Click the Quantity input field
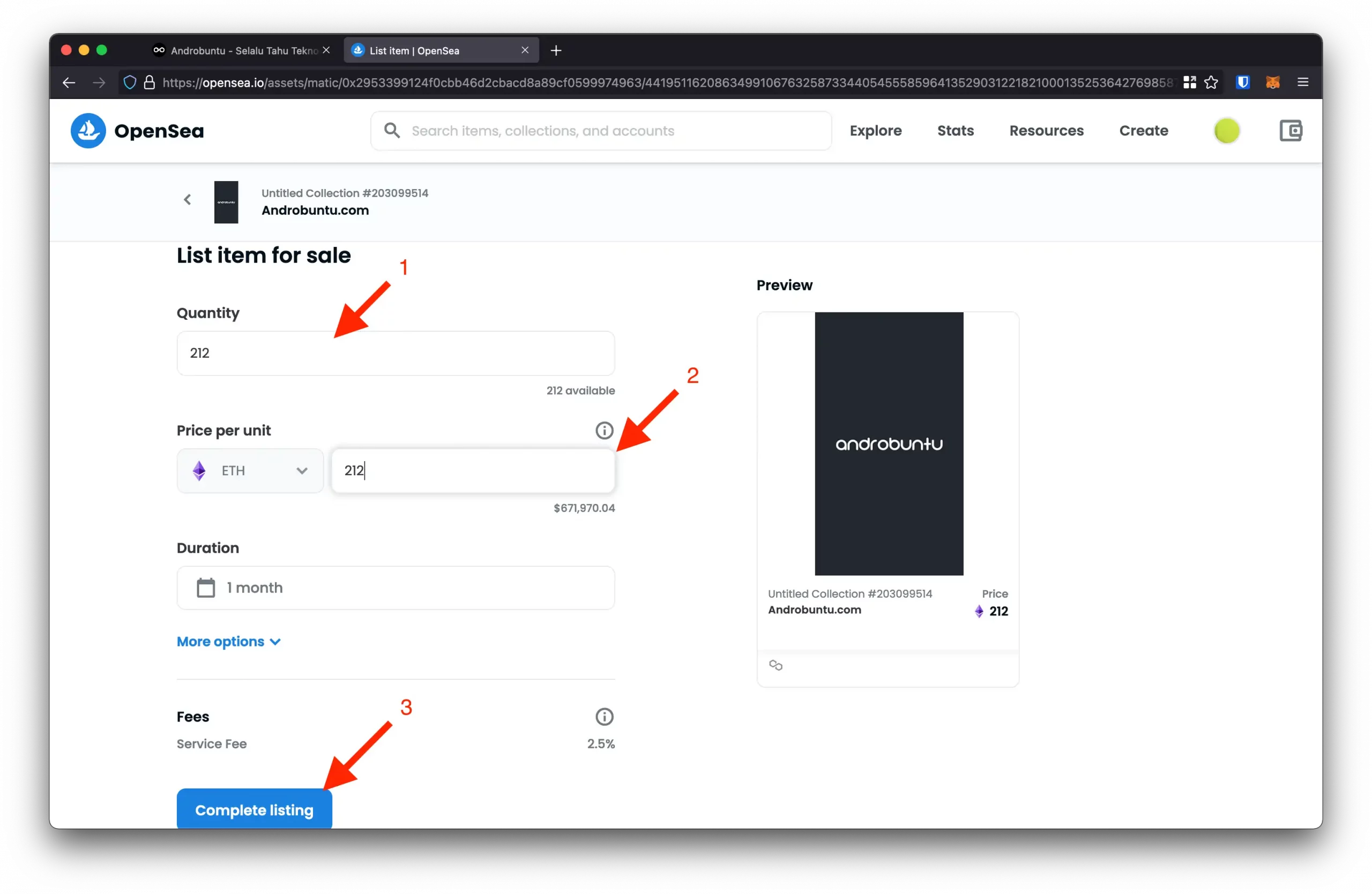Viewport: 1372px width, 894px height. pos(396,353)
